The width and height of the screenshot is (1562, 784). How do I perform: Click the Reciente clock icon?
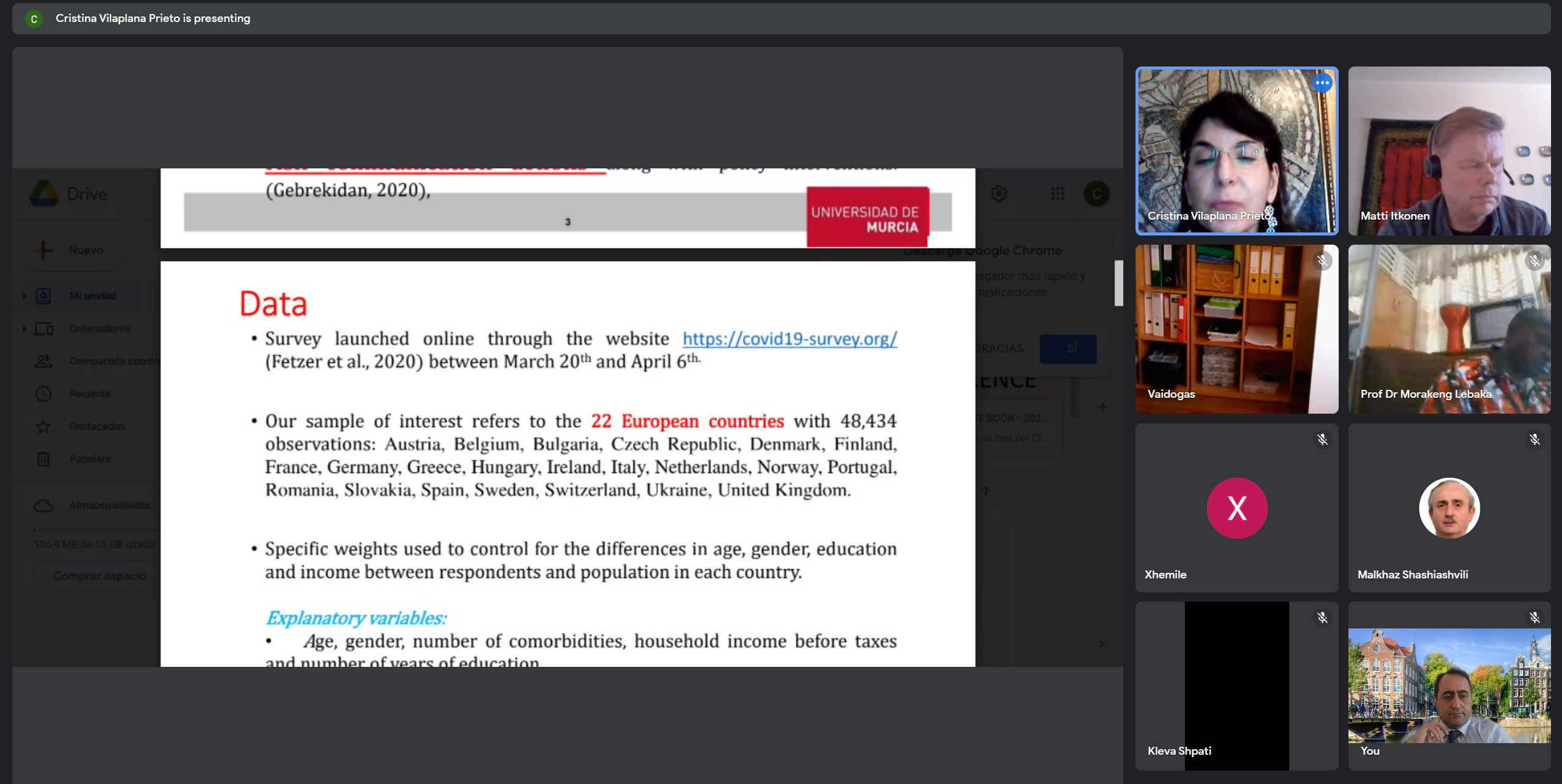pos(43,394)
